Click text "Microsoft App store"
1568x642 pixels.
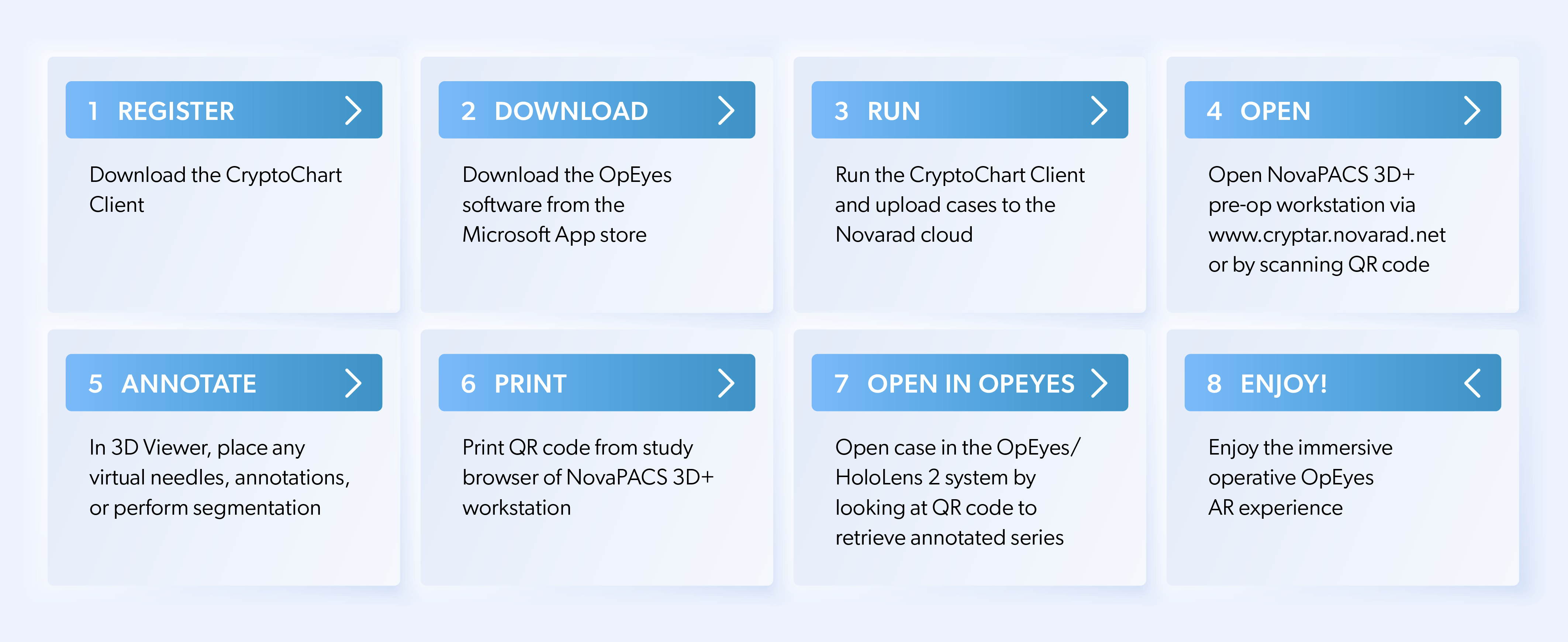click(x=555, y=235)
